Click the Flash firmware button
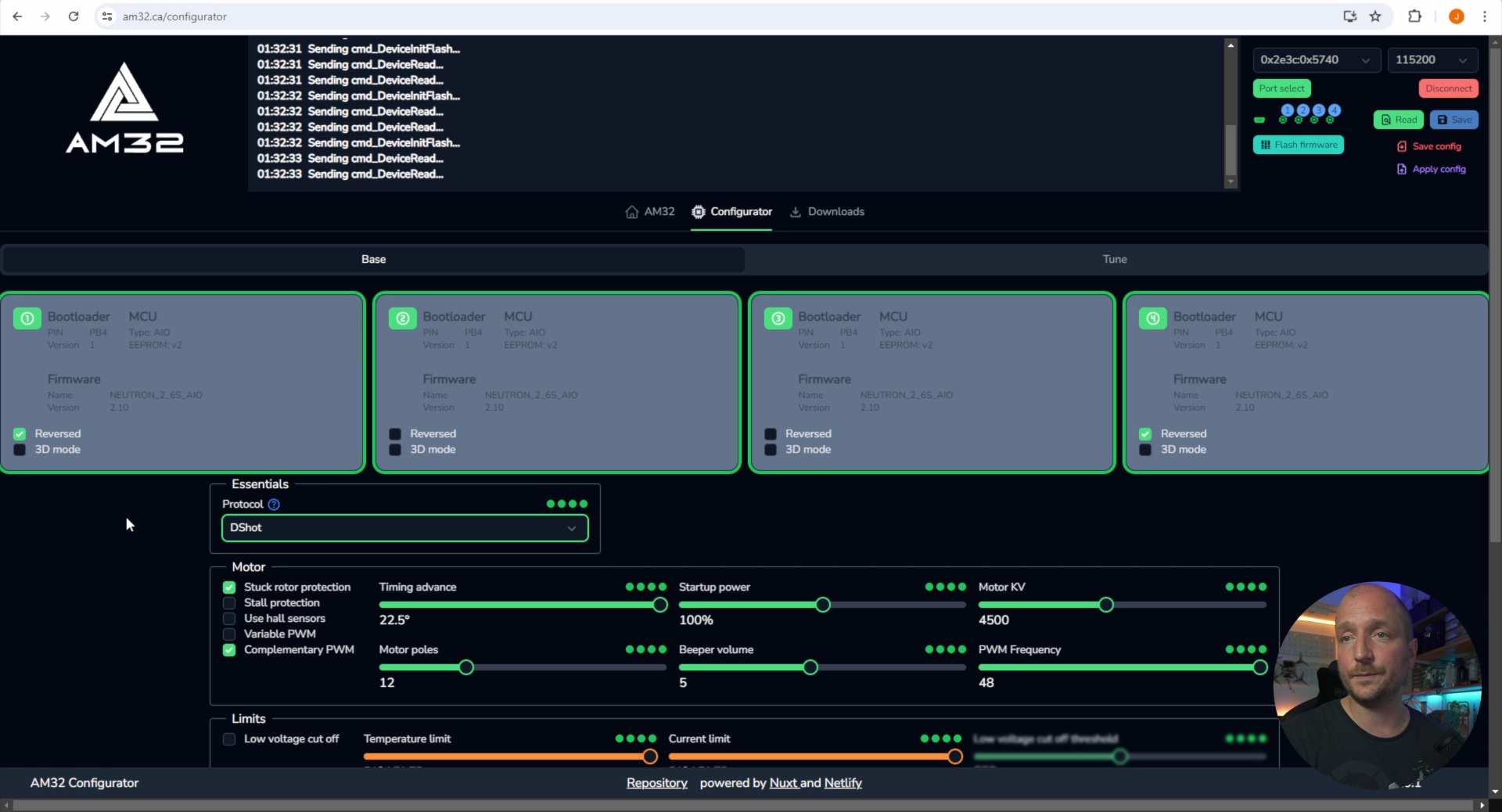 point(1298,145)
